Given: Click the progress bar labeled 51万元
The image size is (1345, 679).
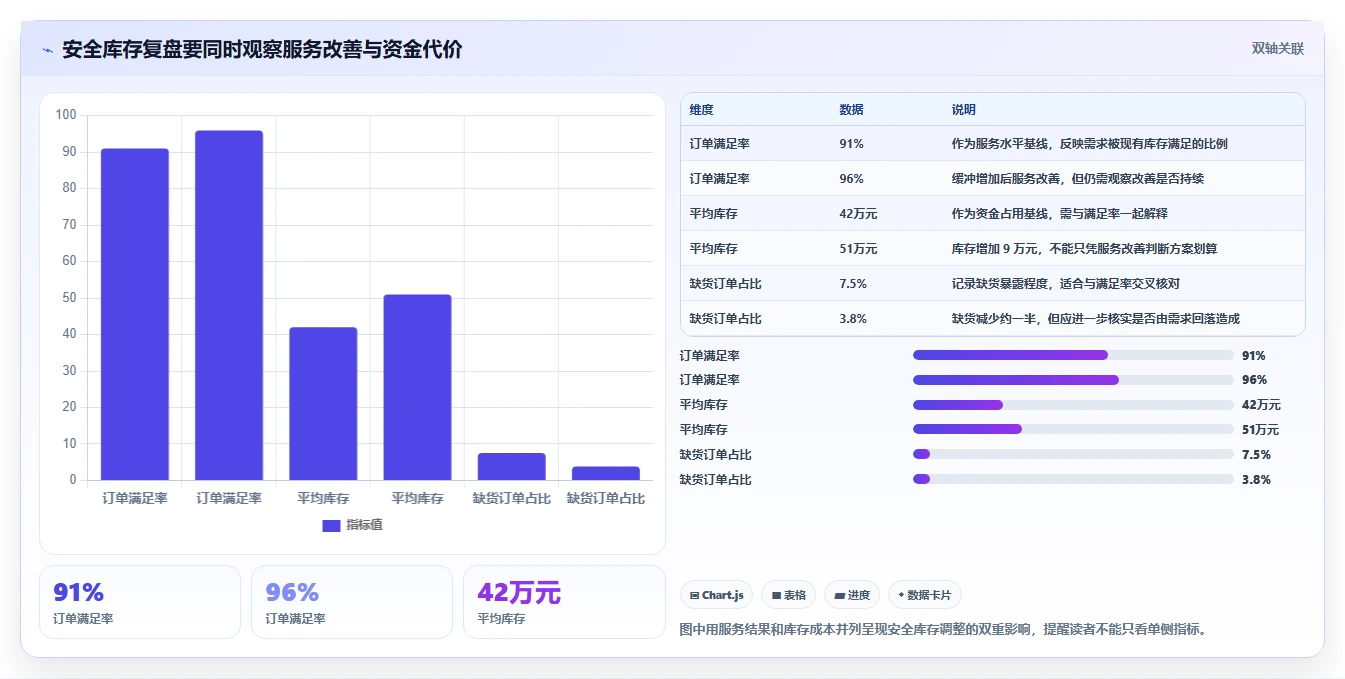Looking at the screenshot, I should [1073, 429].
